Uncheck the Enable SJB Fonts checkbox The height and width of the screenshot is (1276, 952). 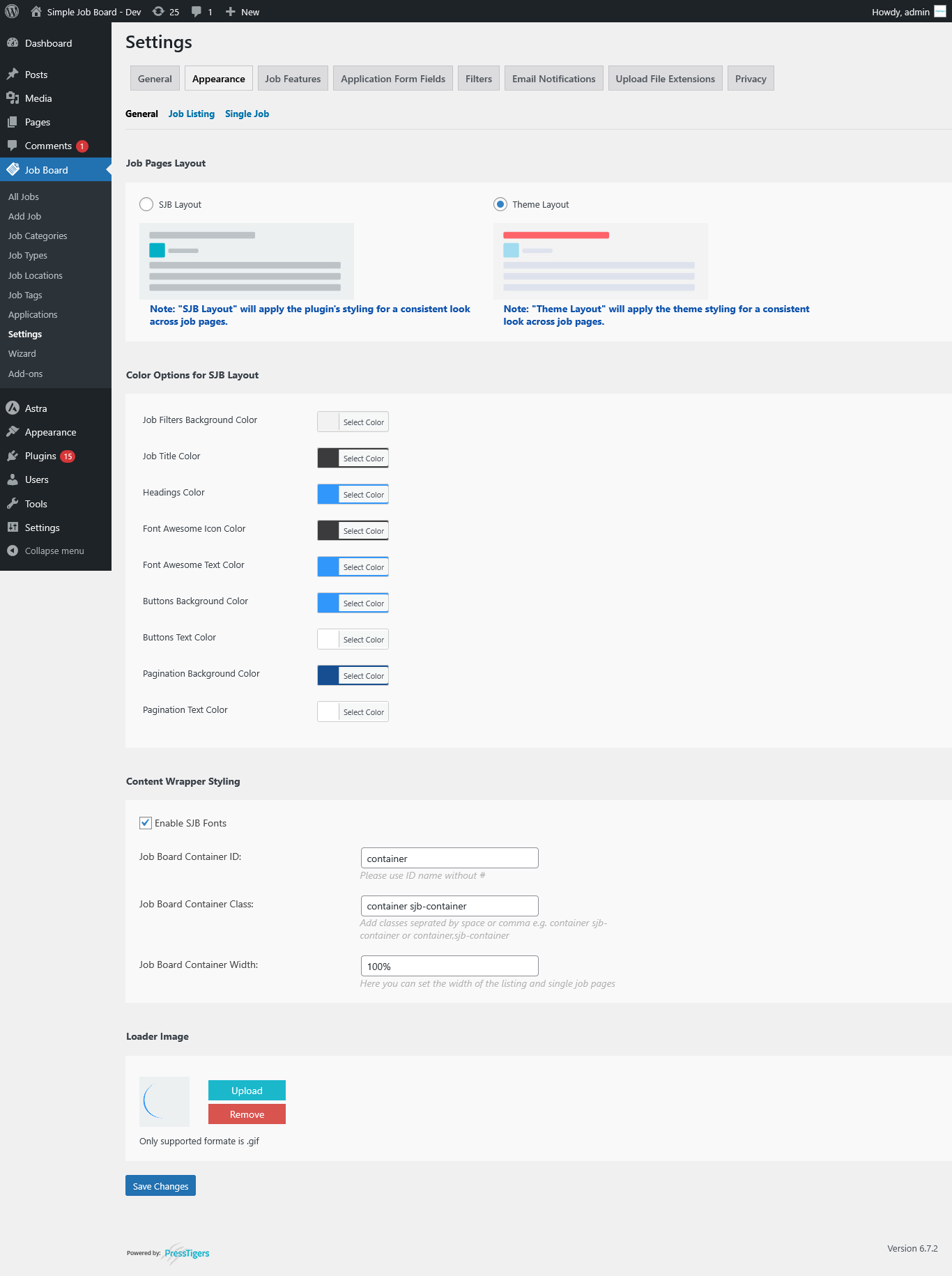click(146, 823)
